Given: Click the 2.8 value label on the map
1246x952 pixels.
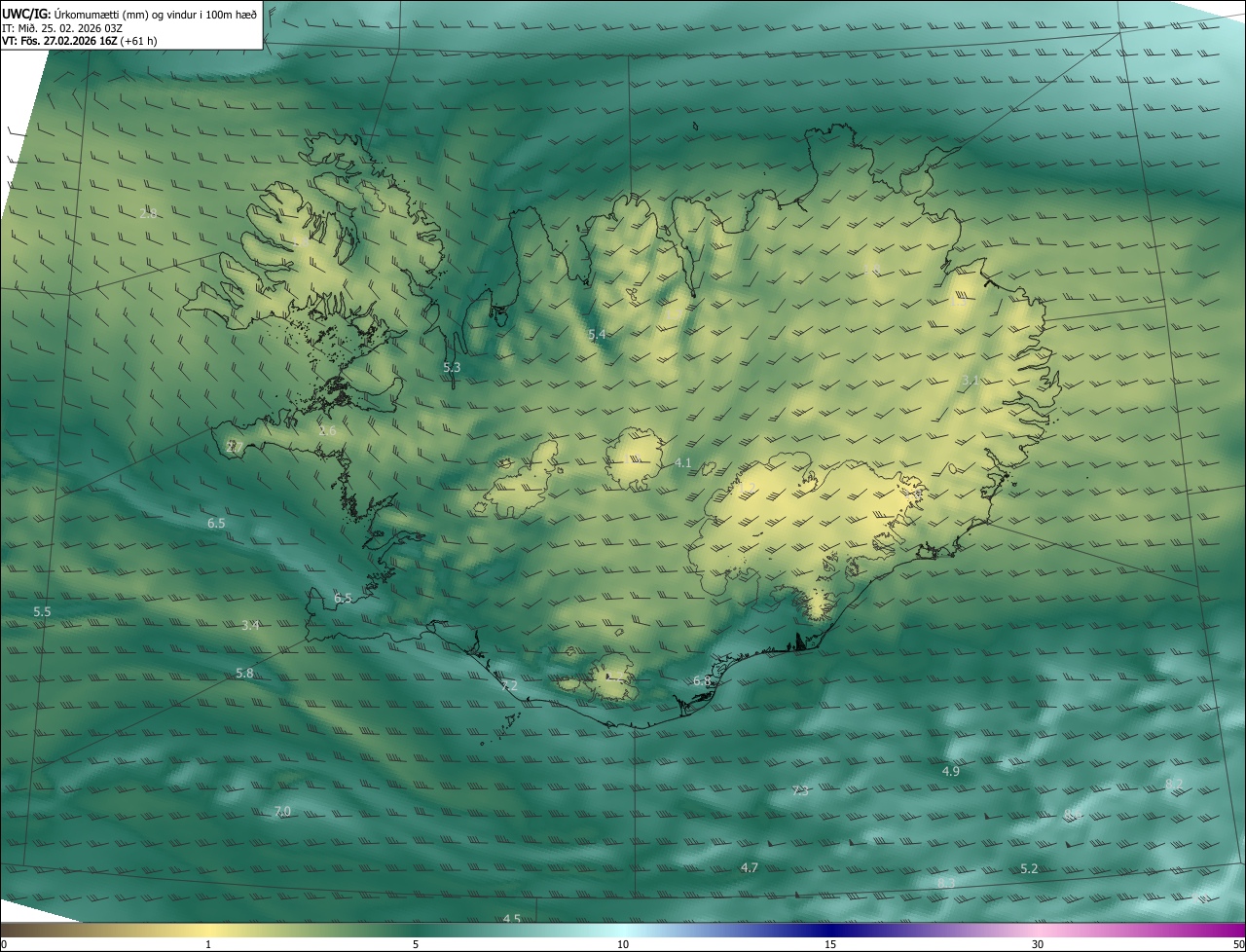Looking at the screenshot, I should point(148,213).
